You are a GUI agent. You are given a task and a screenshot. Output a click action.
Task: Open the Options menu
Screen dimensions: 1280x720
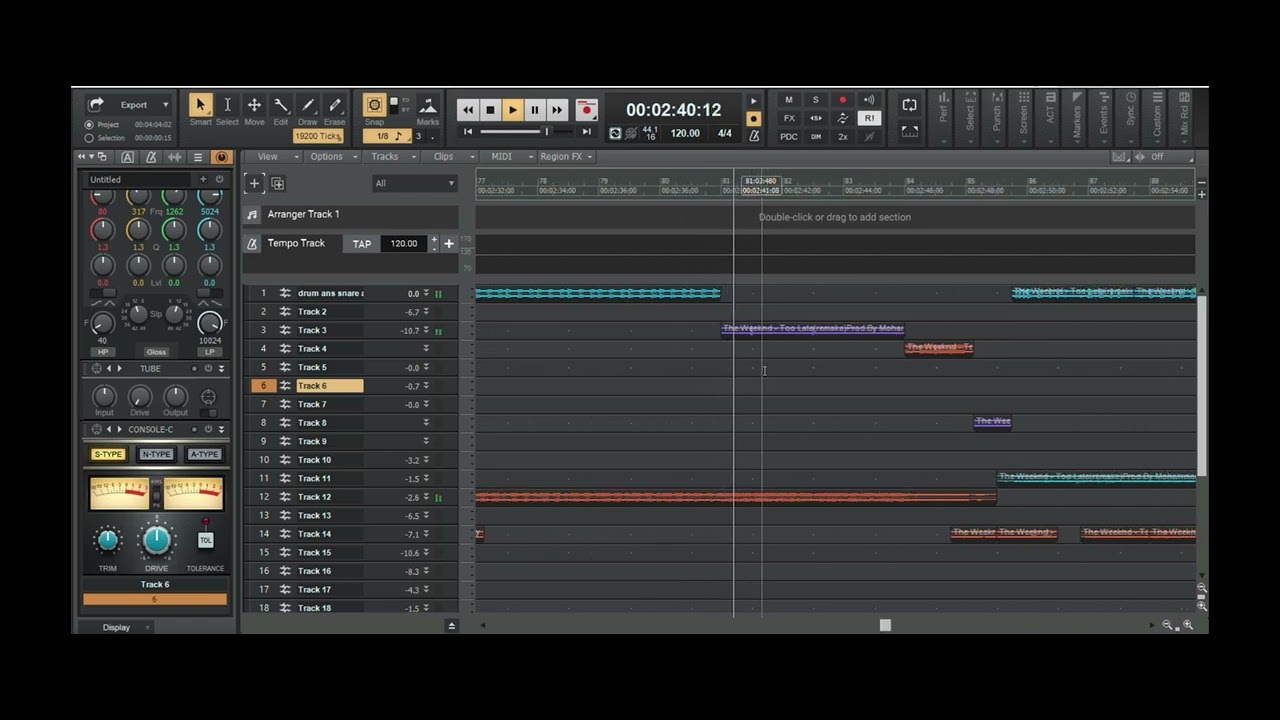pos(330,157)
